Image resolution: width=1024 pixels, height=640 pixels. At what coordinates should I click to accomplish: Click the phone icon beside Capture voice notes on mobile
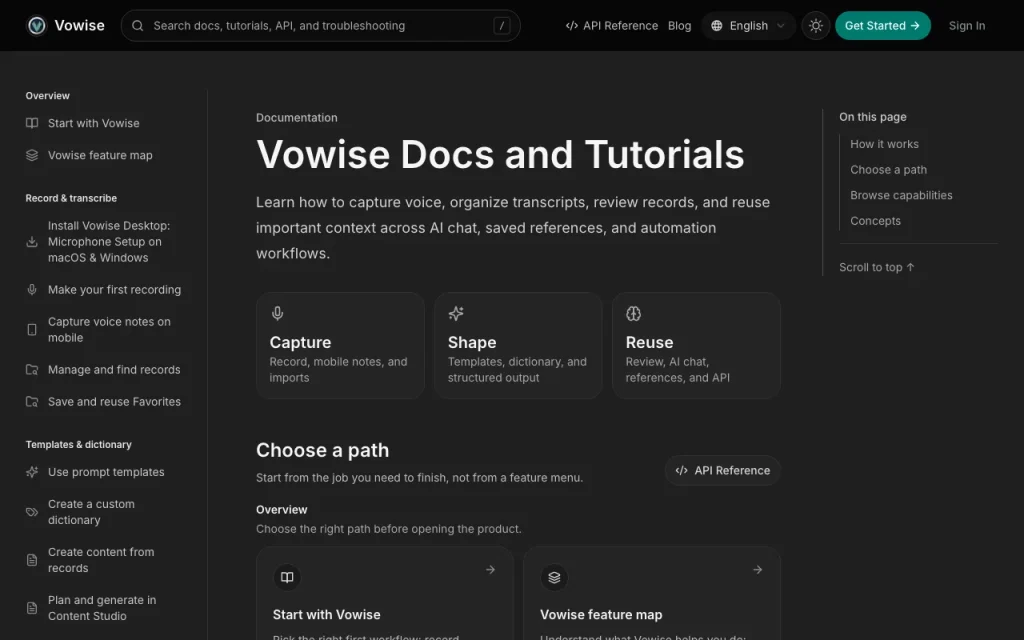32,330
